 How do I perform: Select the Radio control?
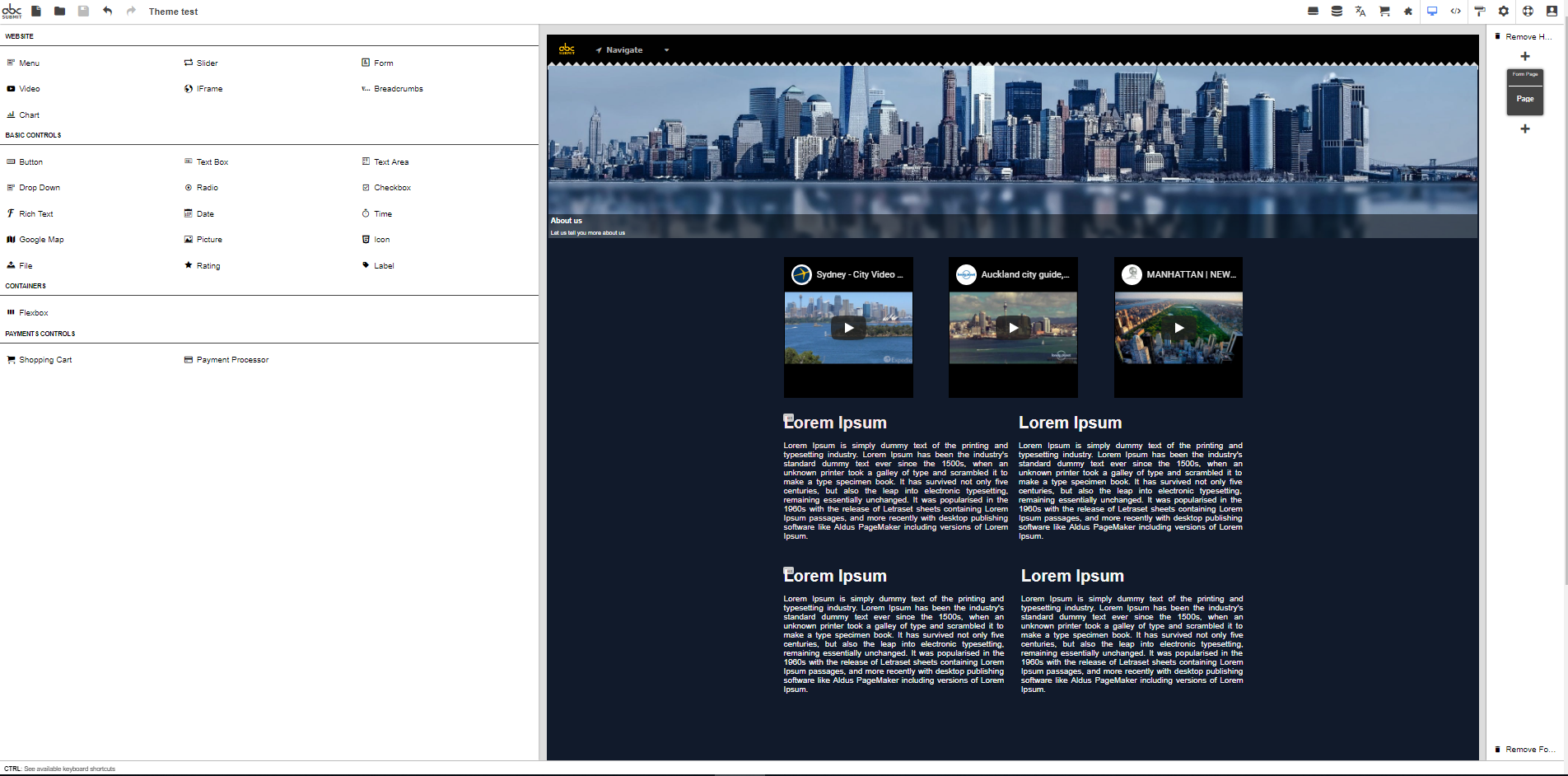(201, 187)
